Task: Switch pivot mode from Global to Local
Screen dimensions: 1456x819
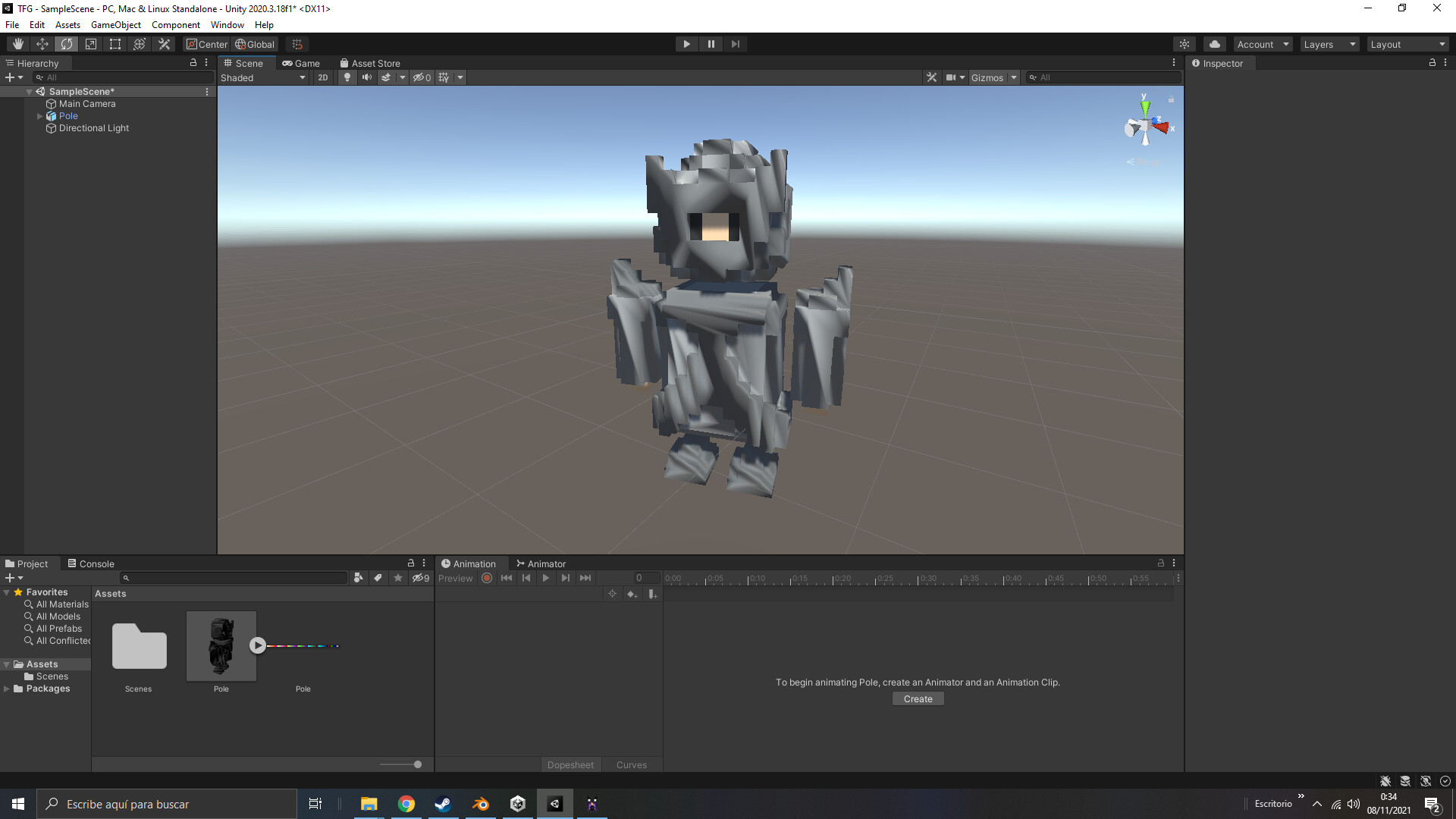Action: click(x=255, y=44)
